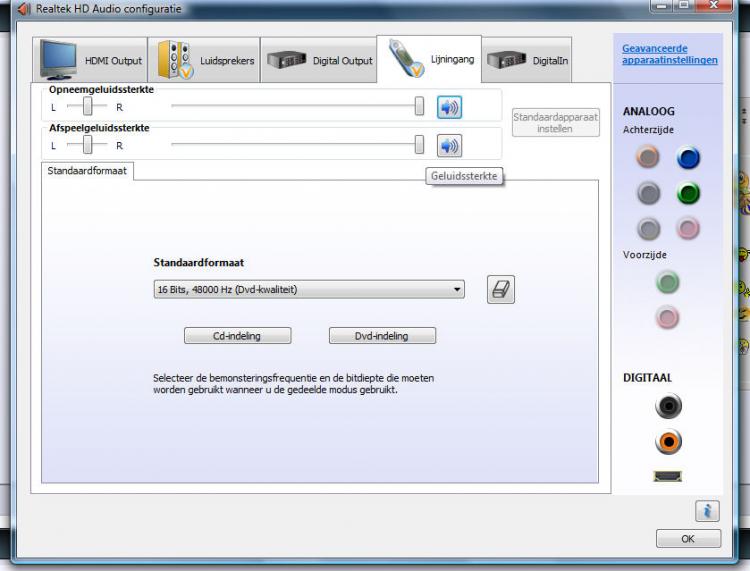Open Geavanceerde apparaatinstellingen link
Viewport: 750px width, 571px height.
[x=669, y=54]
